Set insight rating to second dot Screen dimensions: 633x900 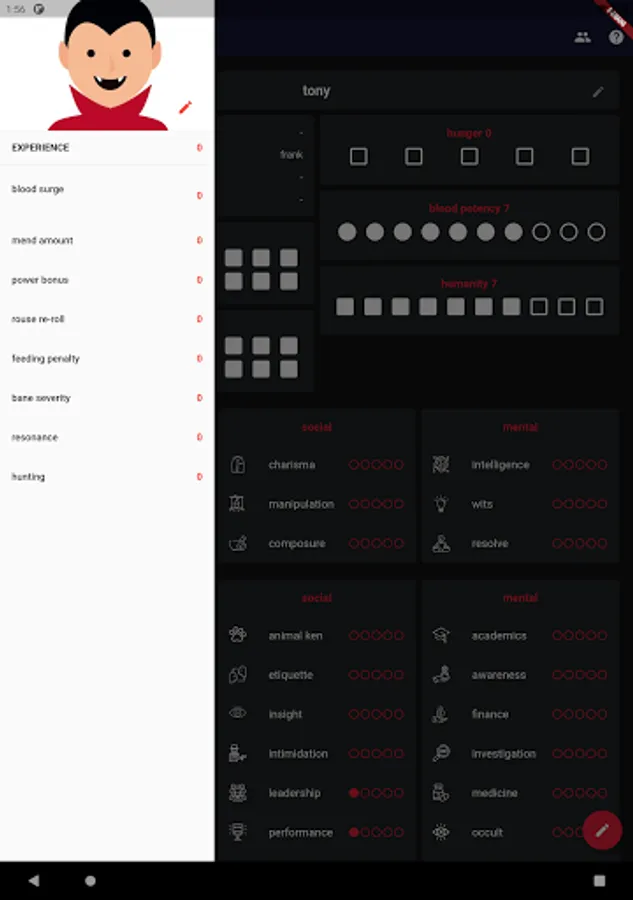tap(365, 714)
